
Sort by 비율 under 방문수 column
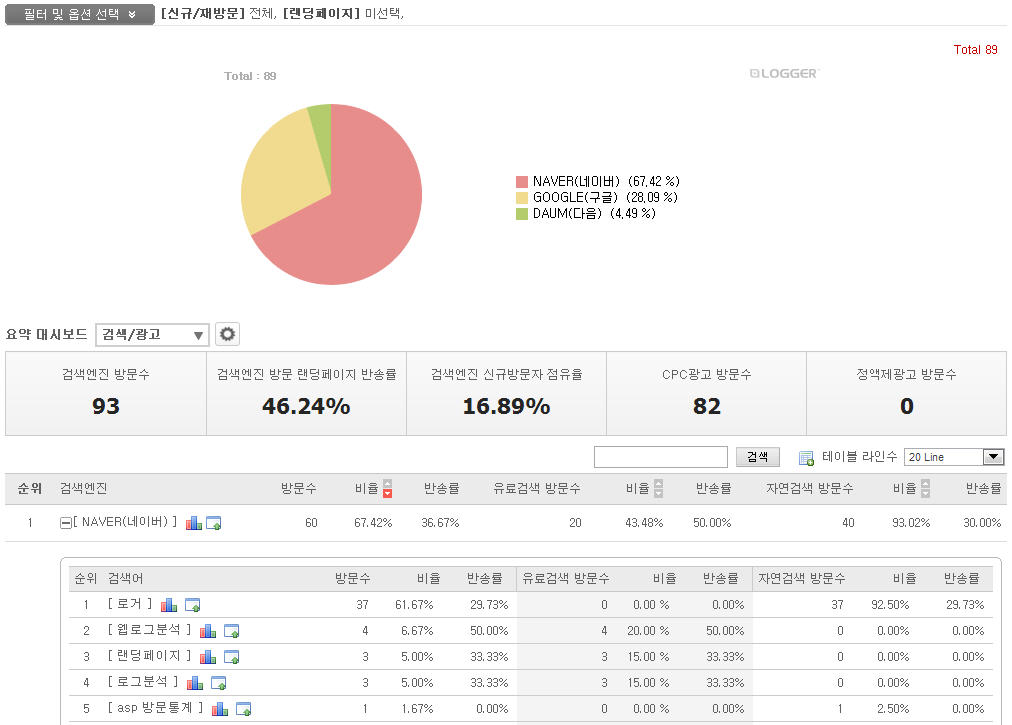point(388,489)
